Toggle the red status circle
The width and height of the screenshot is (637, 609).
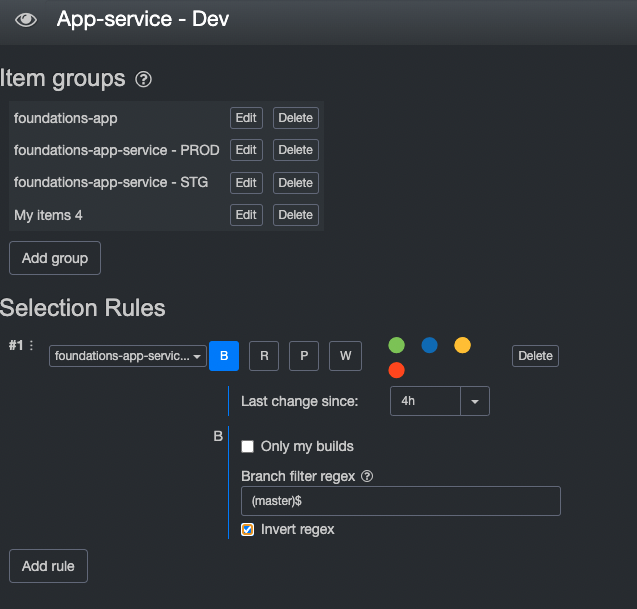pos(397,370)
